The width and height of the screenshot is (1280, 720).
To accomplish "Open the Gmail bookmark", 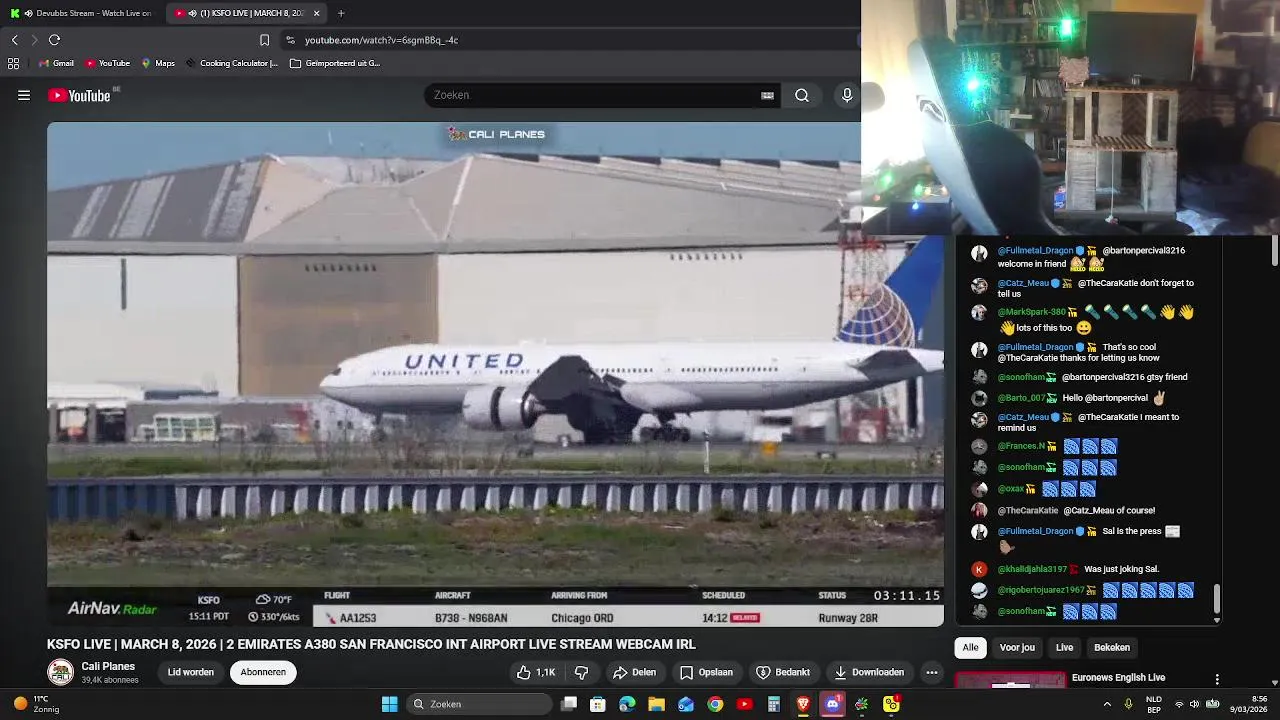I will 57,63.
